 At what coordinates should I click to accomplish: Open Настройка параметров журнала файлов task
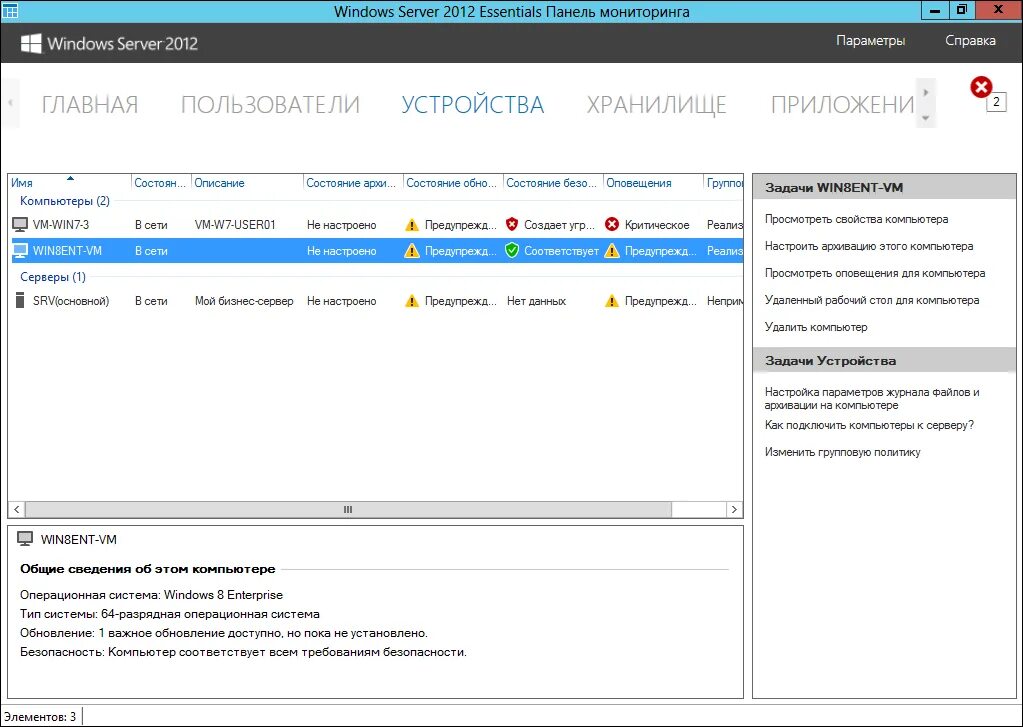(x=872, y=399)
